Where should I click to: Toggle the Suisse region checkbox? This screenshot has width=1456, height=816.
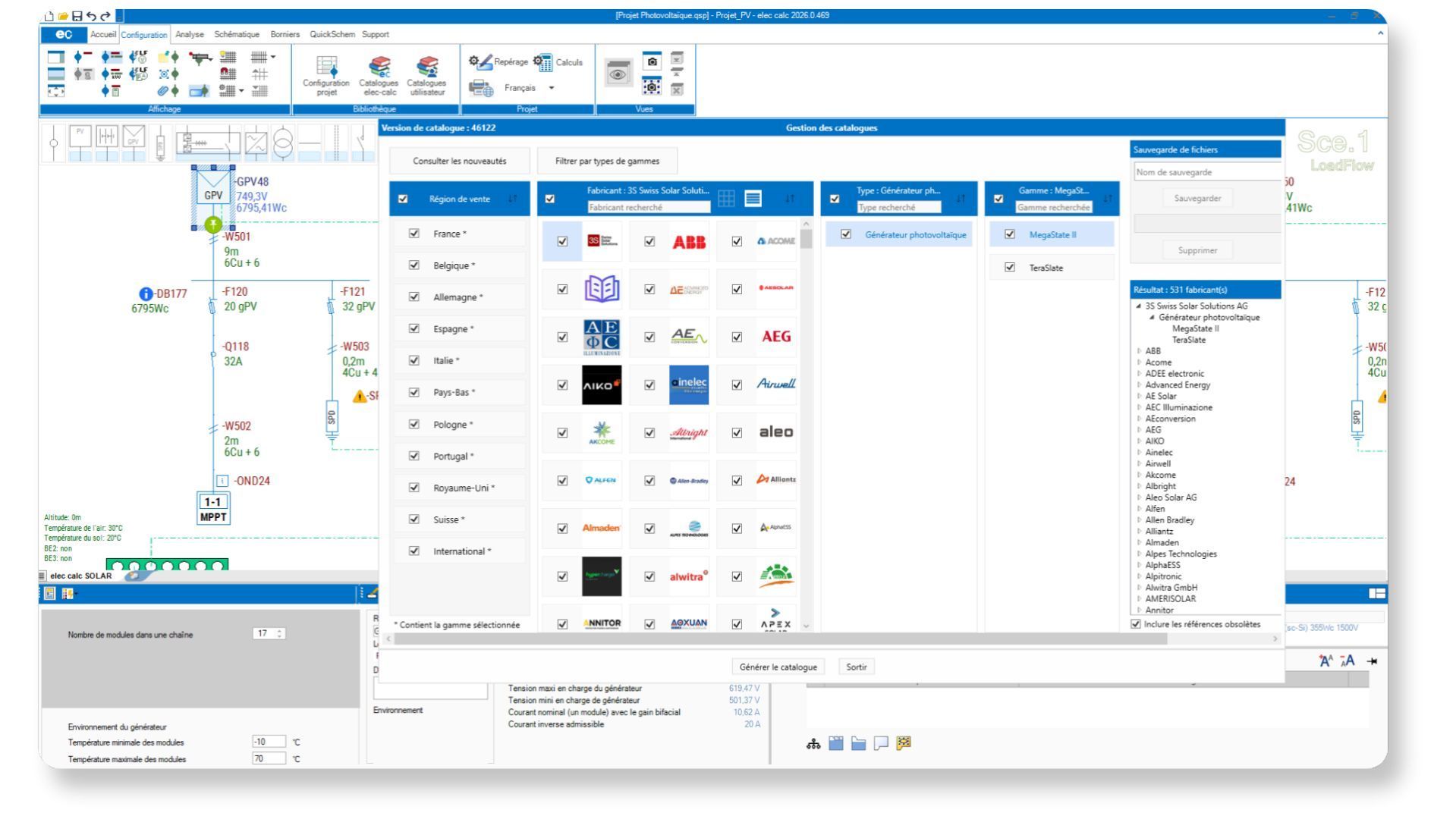(x=414, y=519)
